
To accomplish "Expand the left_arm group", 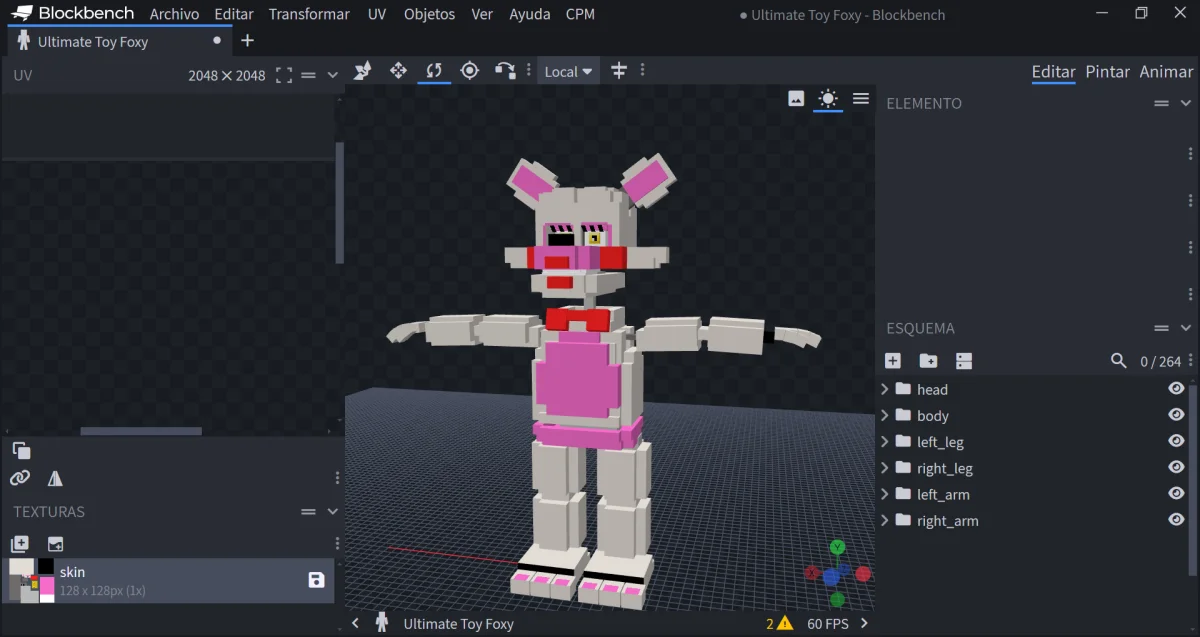I will pyautogui.click(x=884, y=493).
